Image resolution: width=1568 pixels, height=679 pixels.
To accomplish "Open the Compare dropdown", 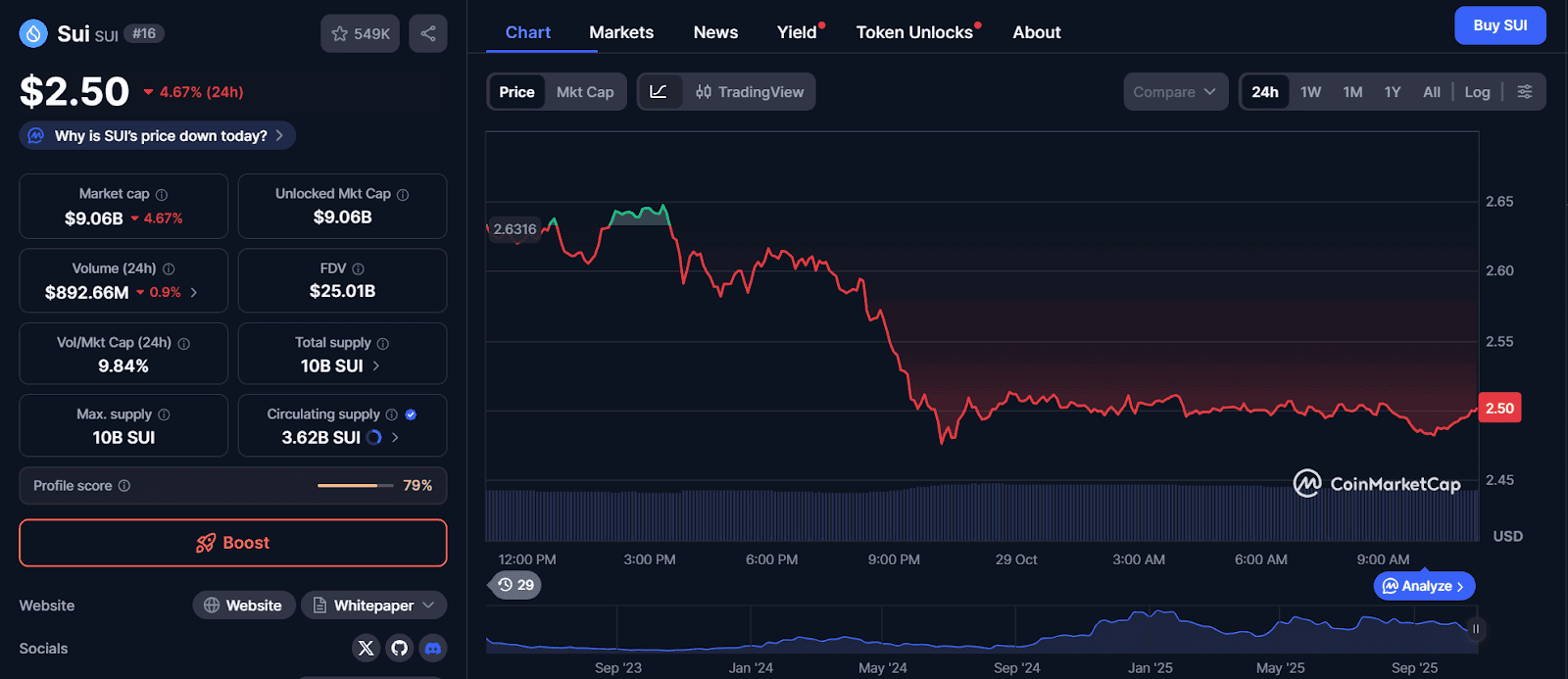I will pos(1174,92).
